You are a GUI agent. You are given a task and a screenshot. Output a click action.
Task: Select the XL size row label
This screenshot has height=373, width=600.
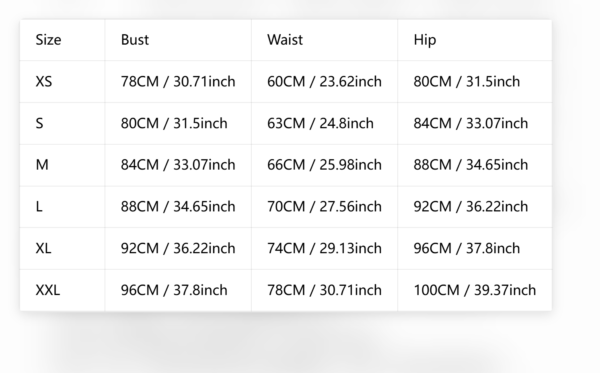click(43, 248)
